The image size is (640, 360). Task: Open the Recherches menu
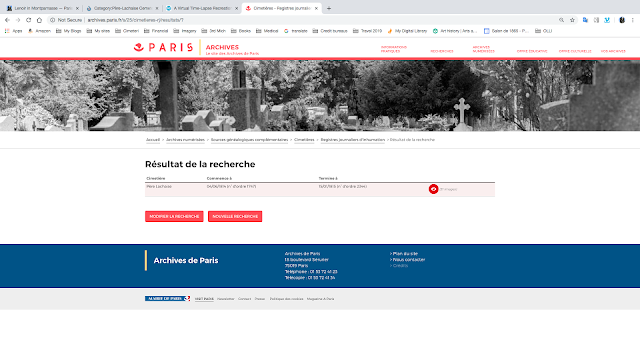click(x=442, y=51)
